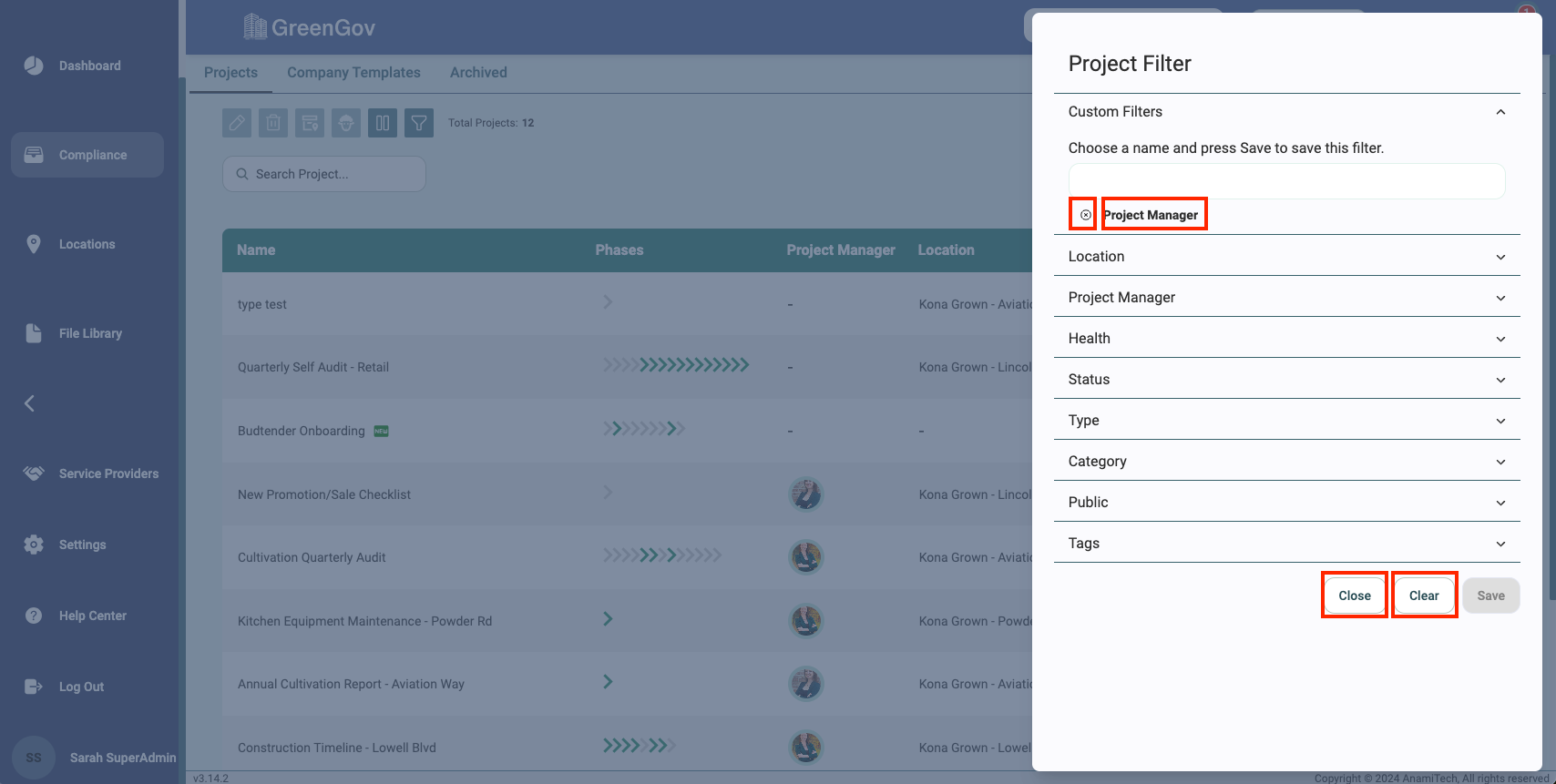Switch to the Company Templates tab
This screenshot has height=784, width=1556.
353,73
